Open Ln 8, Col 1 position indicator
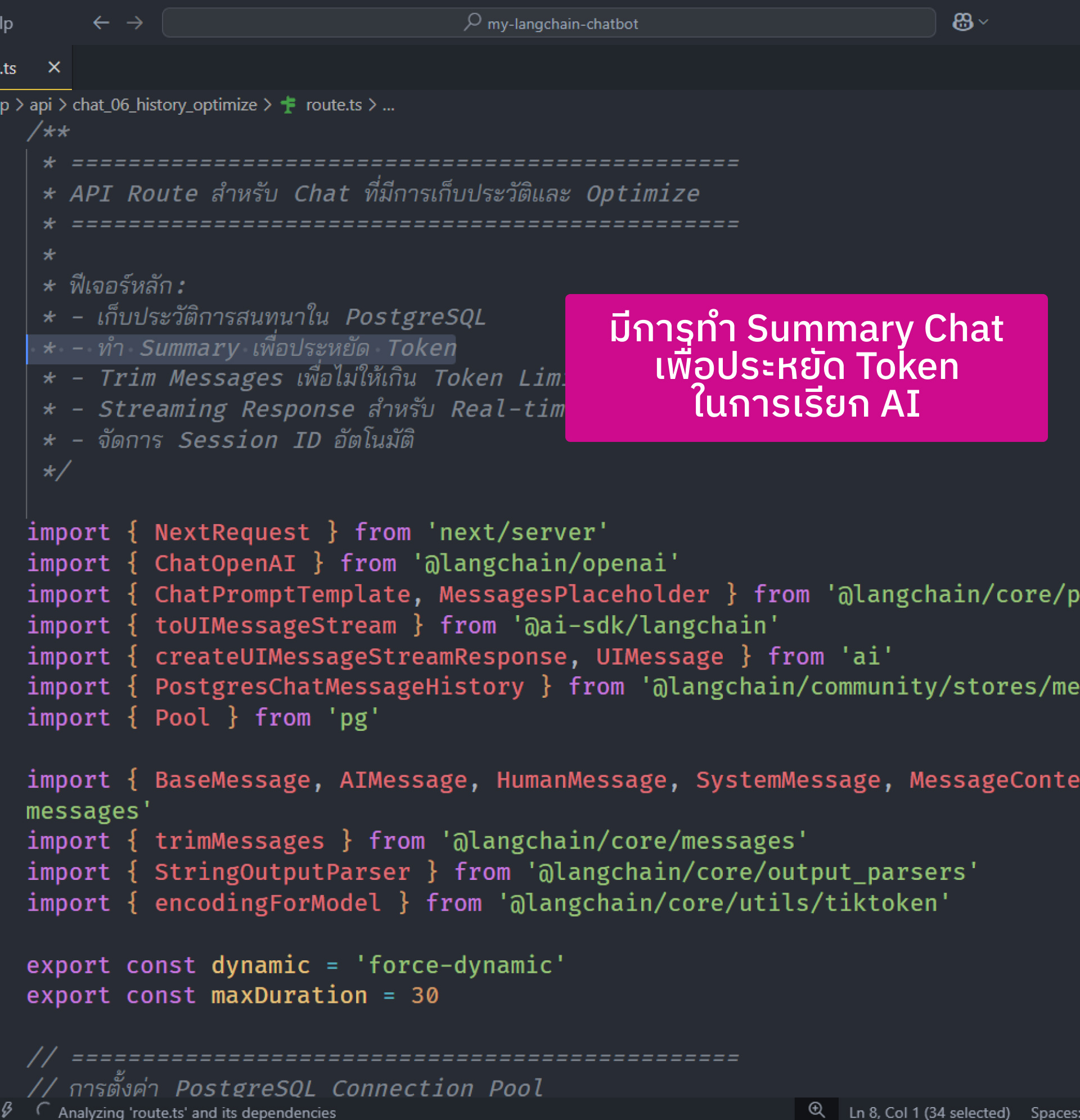Screen dimensions: 1080x1120 pyautogui.click(x=929, y=1112)
